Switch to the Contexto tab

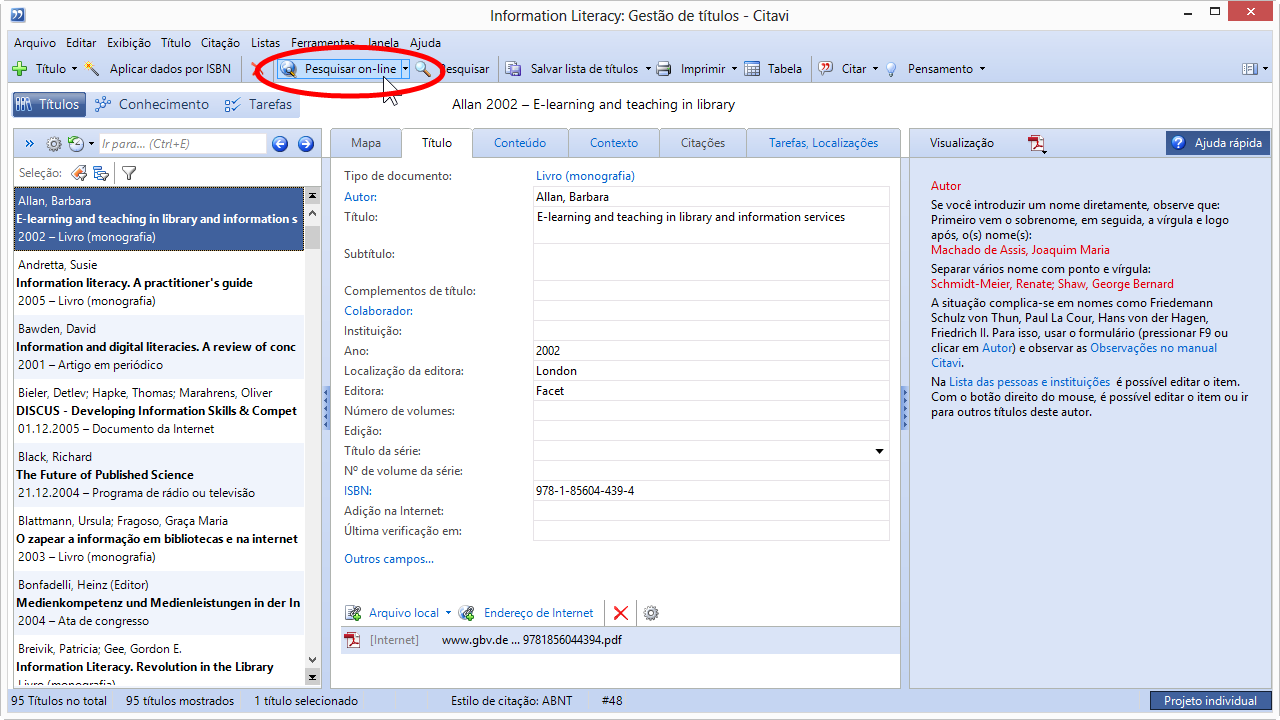614,143
